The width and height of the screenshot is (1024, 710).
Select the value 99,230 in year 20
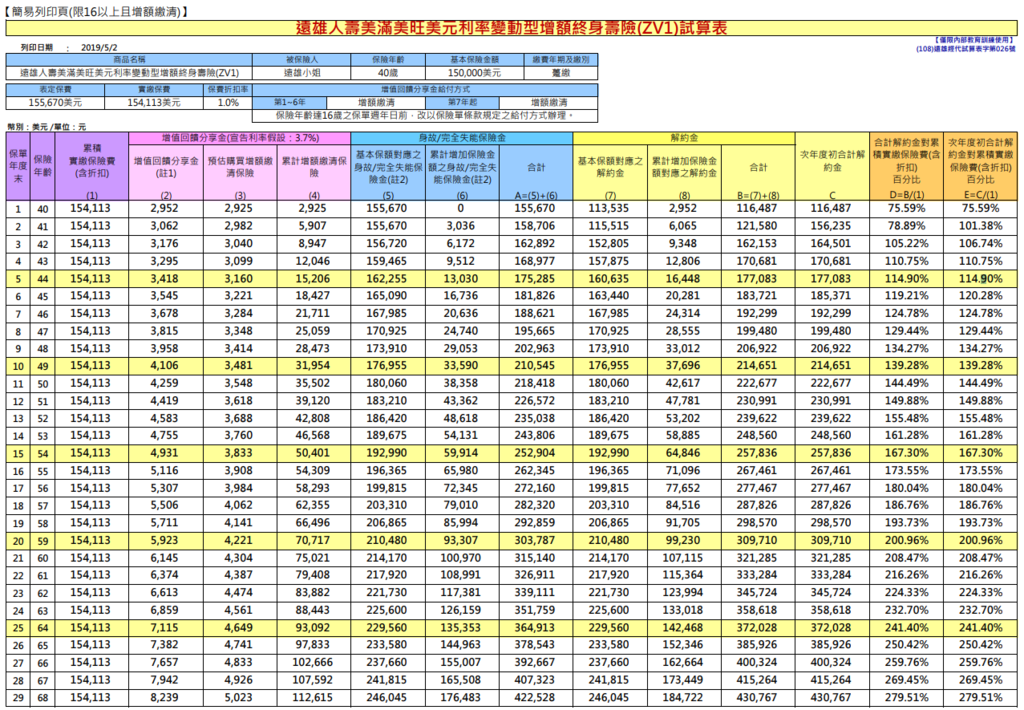point(683,541)
